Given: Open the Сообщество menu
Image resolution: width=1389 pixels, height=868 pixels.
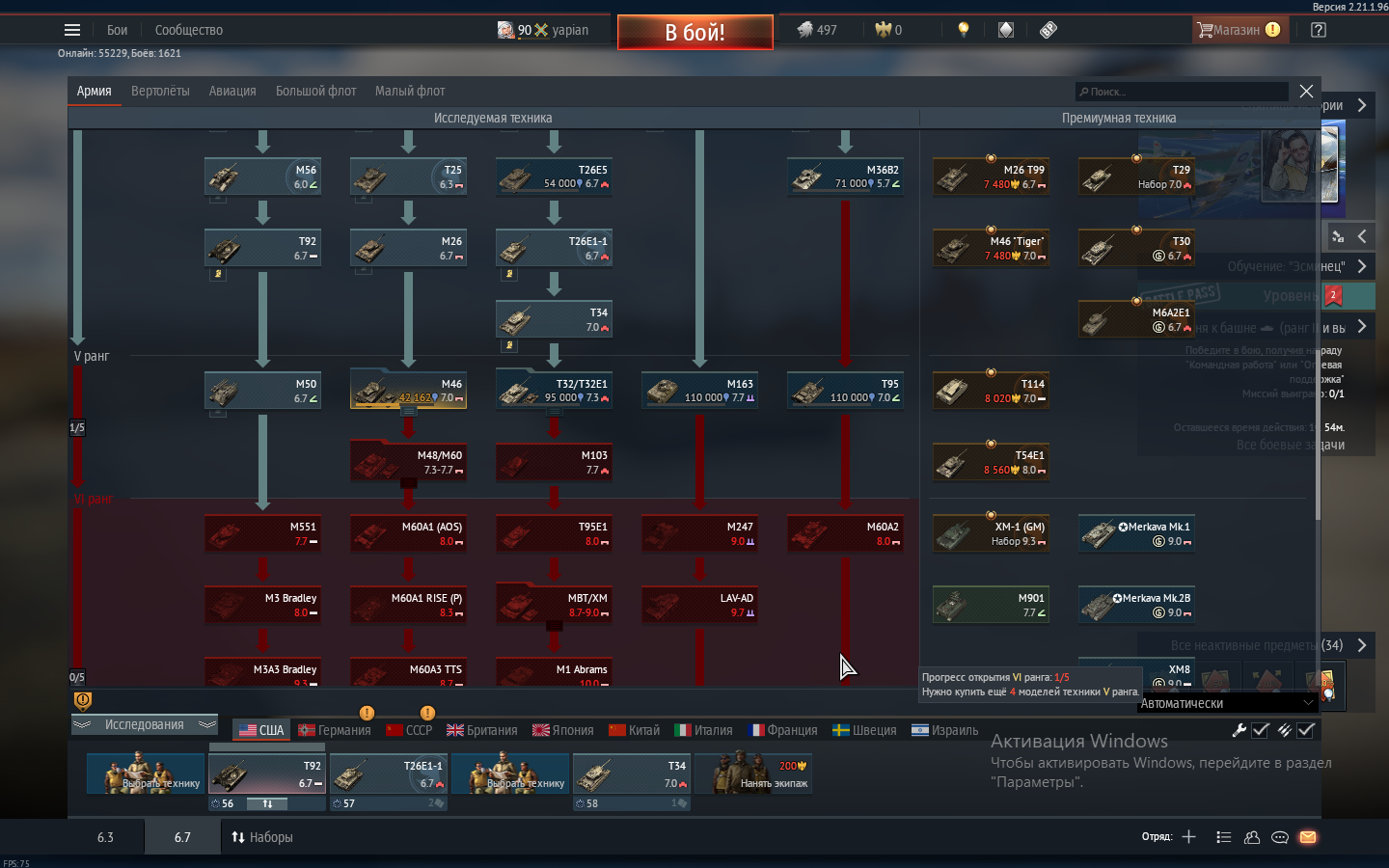Looking at the screenshot, I should (x=189, y=30).
